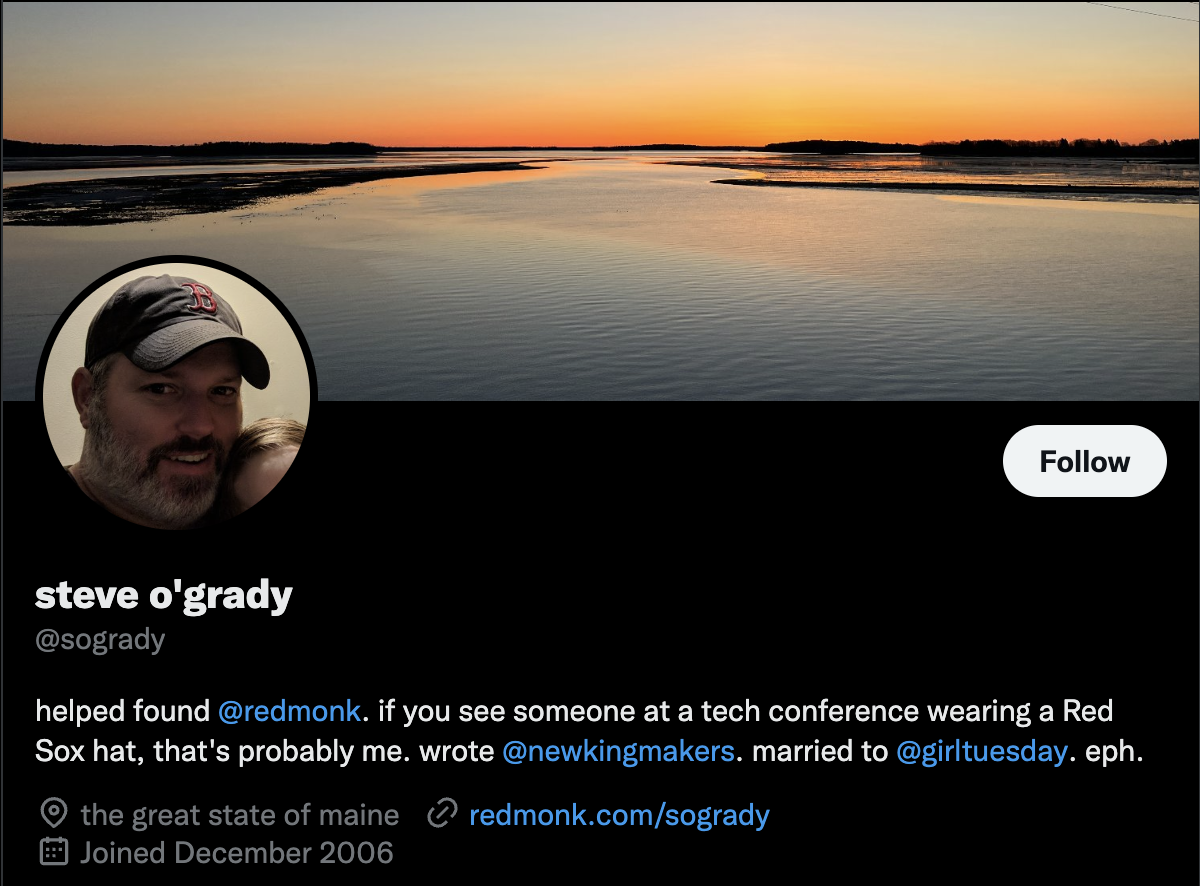Visit the @girltuesday profile mention
The image size is (1200, 886).
981,751
